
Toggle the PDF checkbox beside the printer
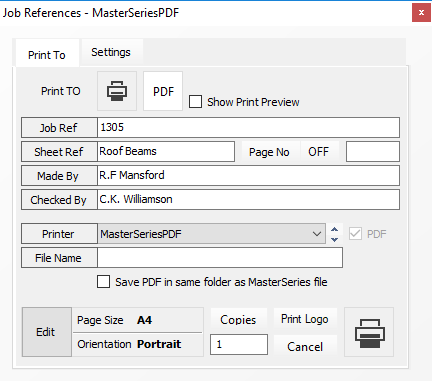[355, 234]
